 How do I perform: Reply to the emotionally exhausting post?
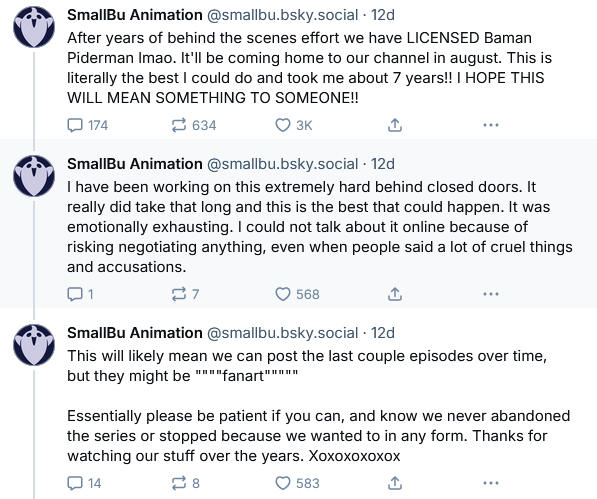pyautogui.click(x=80, y=294)
